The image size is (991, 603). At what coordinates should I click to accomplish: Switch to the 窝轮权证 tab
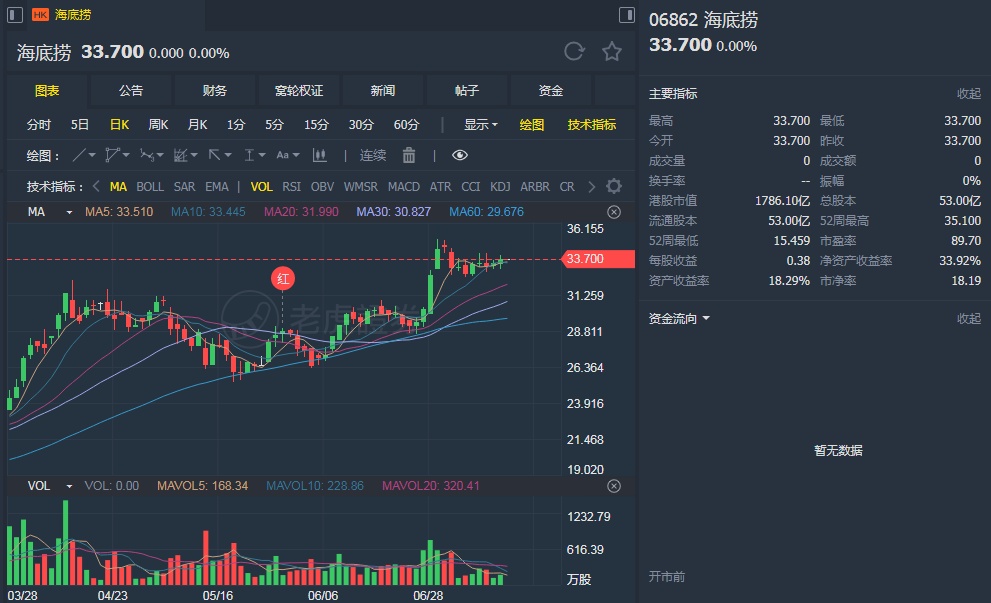pos(299,90)
